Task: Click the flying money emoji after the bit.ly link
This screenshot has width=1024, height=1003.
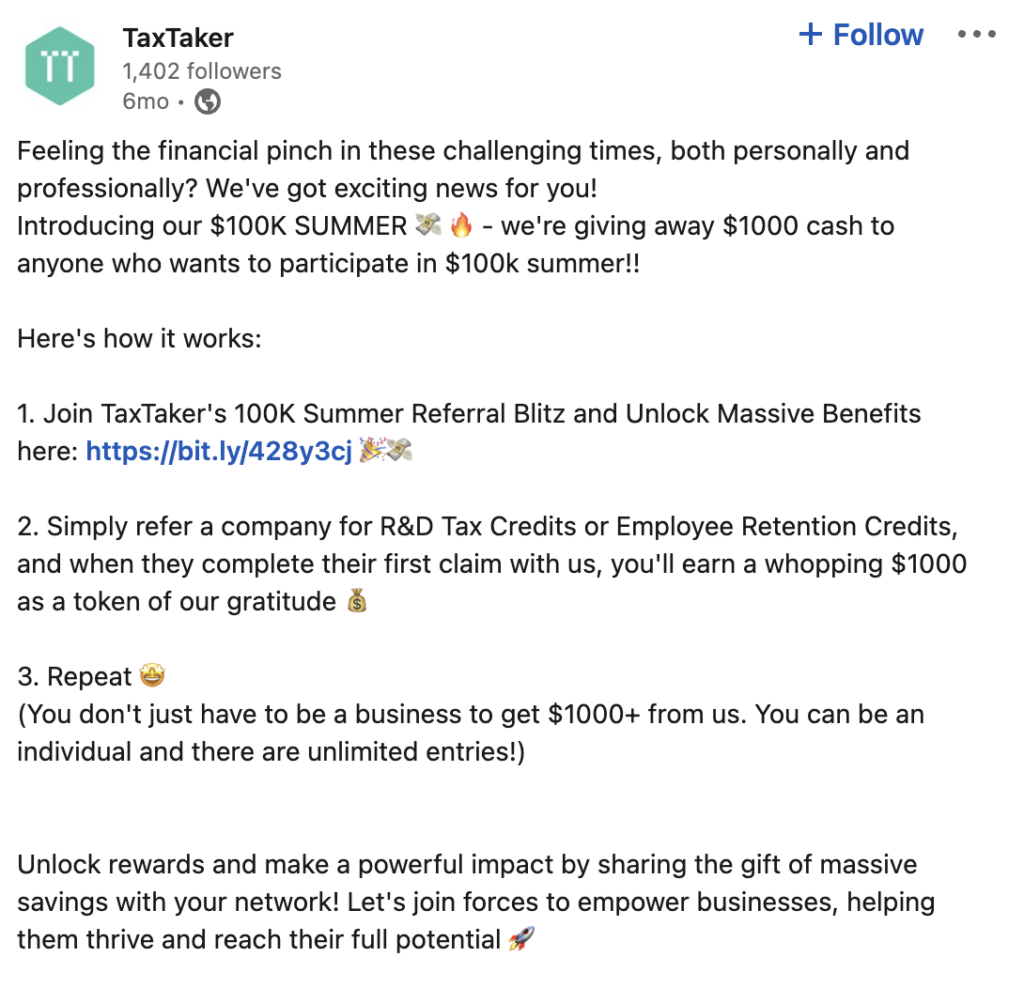Action: pos(399,450)
